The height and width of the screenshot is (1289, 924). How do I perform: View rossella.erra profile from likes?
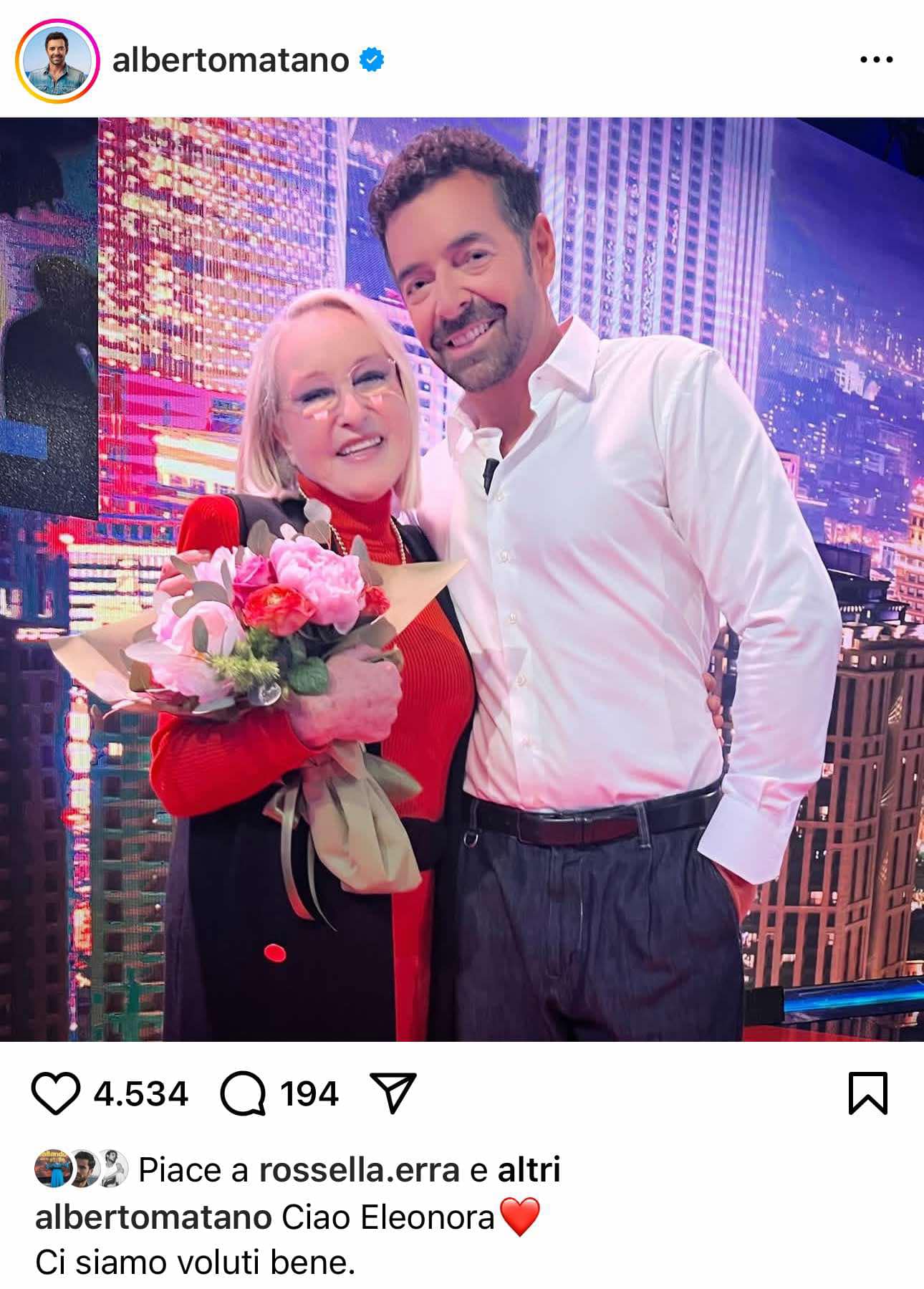[359, 1171]
